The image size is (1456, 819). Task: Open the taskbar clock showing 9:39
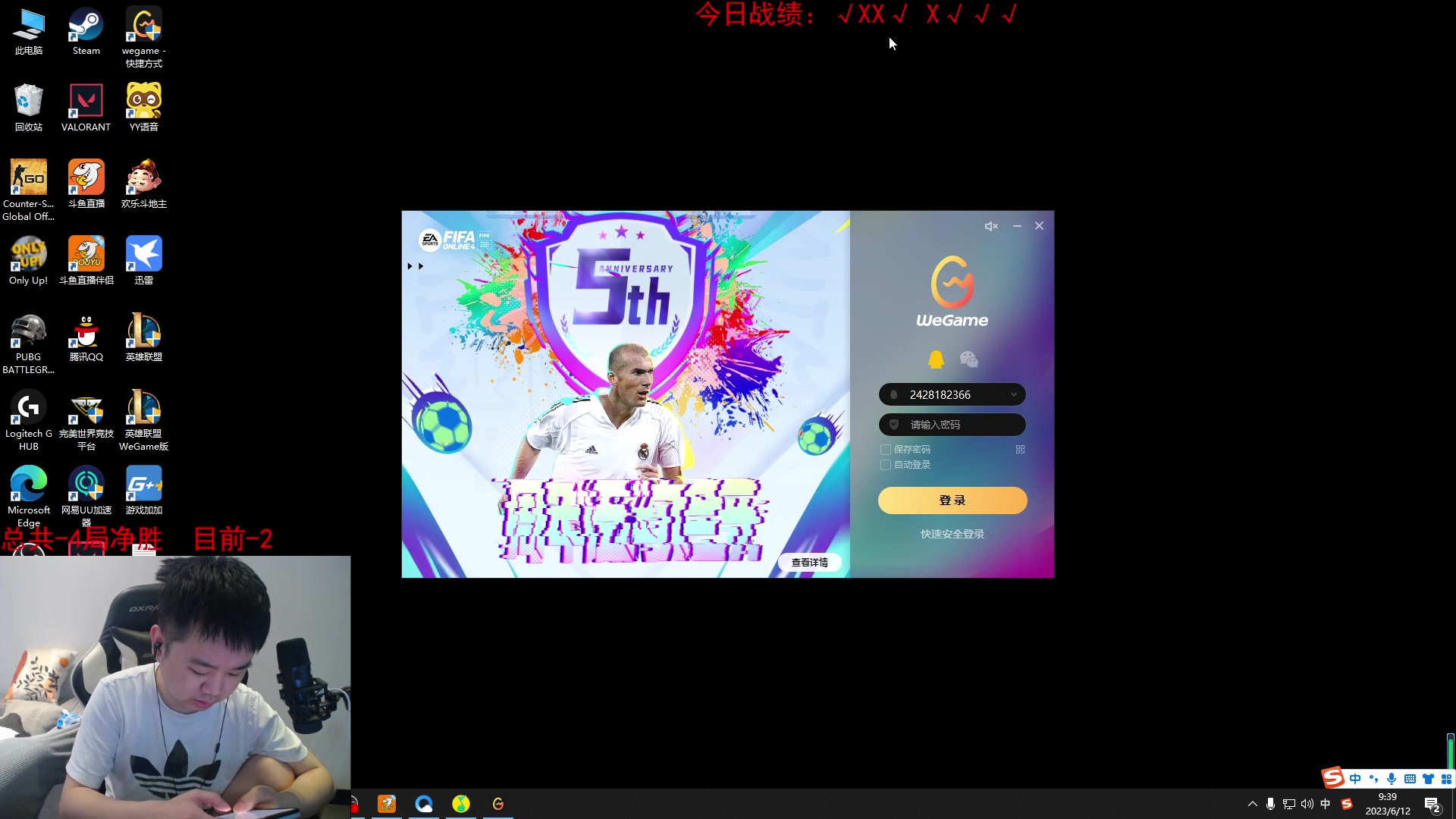point(1388,804)
